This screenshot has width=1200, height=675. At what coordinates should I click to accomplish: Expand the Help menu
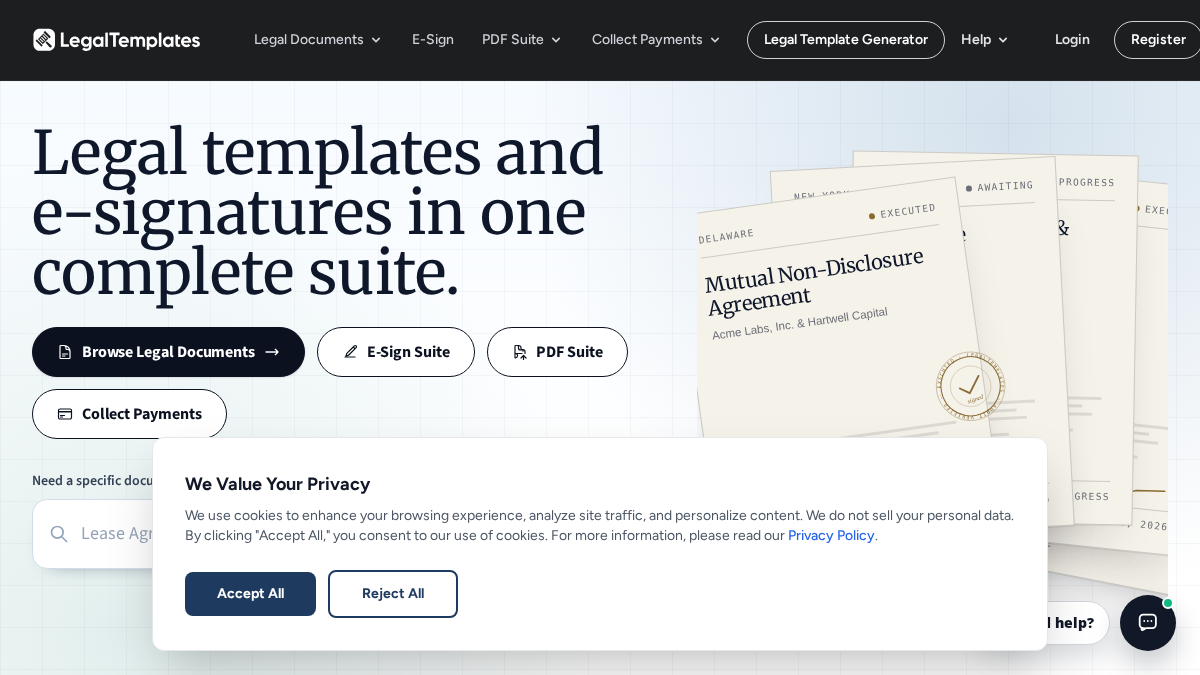tap(984, 40)
